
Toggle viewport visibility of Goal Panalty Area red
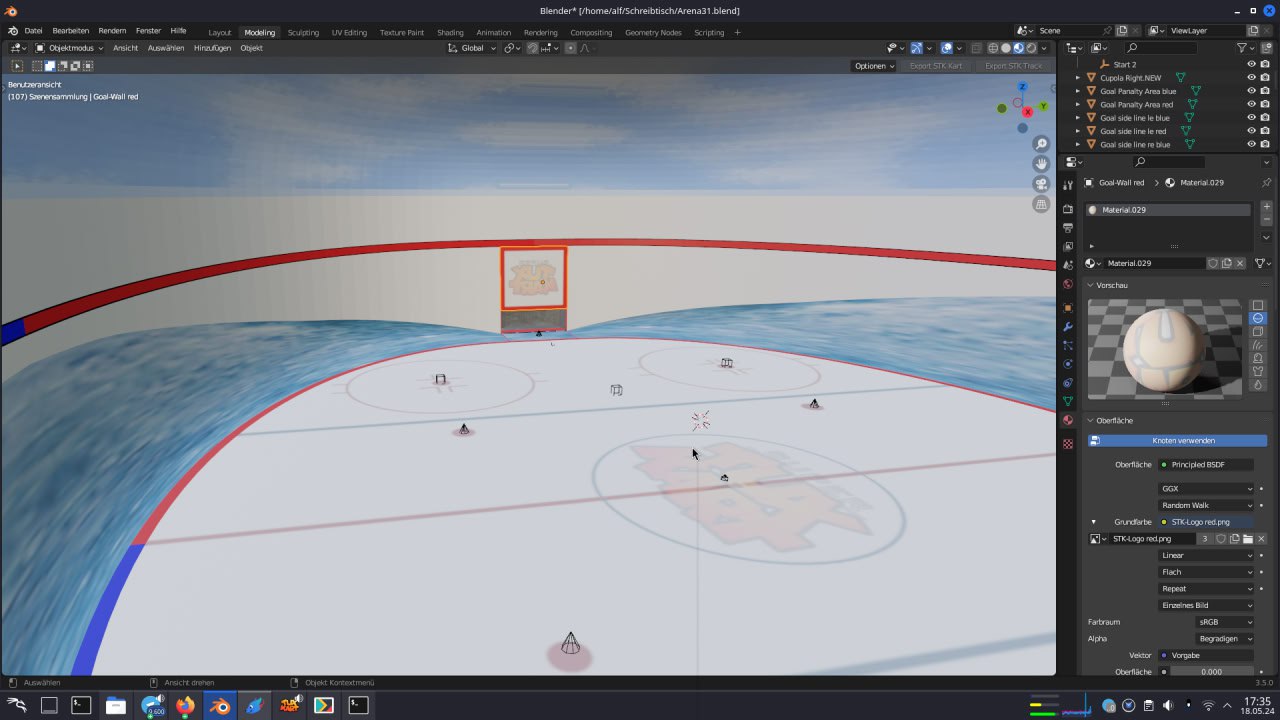(x=1251, y=104)
